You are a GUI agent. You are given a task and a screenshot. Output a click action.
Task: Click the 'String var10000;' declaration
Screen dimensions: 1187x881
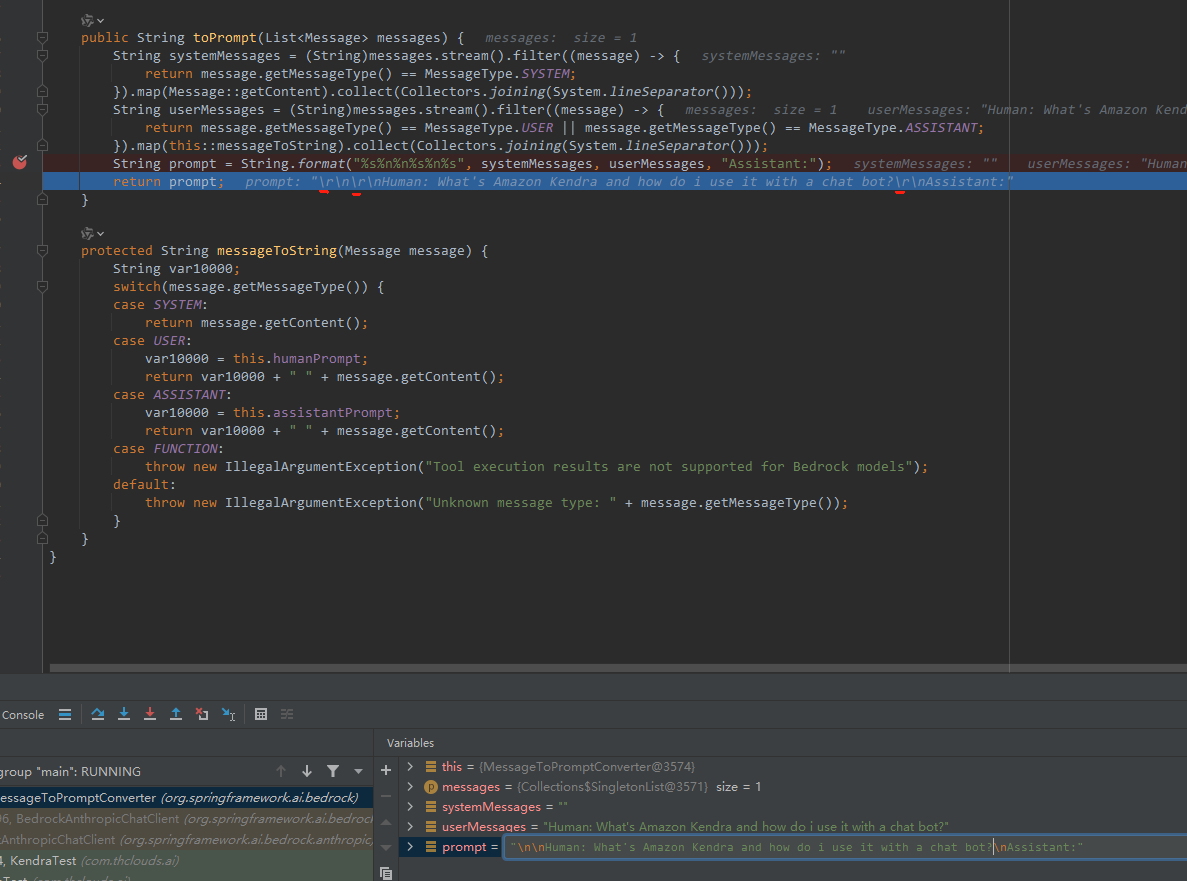point(176,269)
